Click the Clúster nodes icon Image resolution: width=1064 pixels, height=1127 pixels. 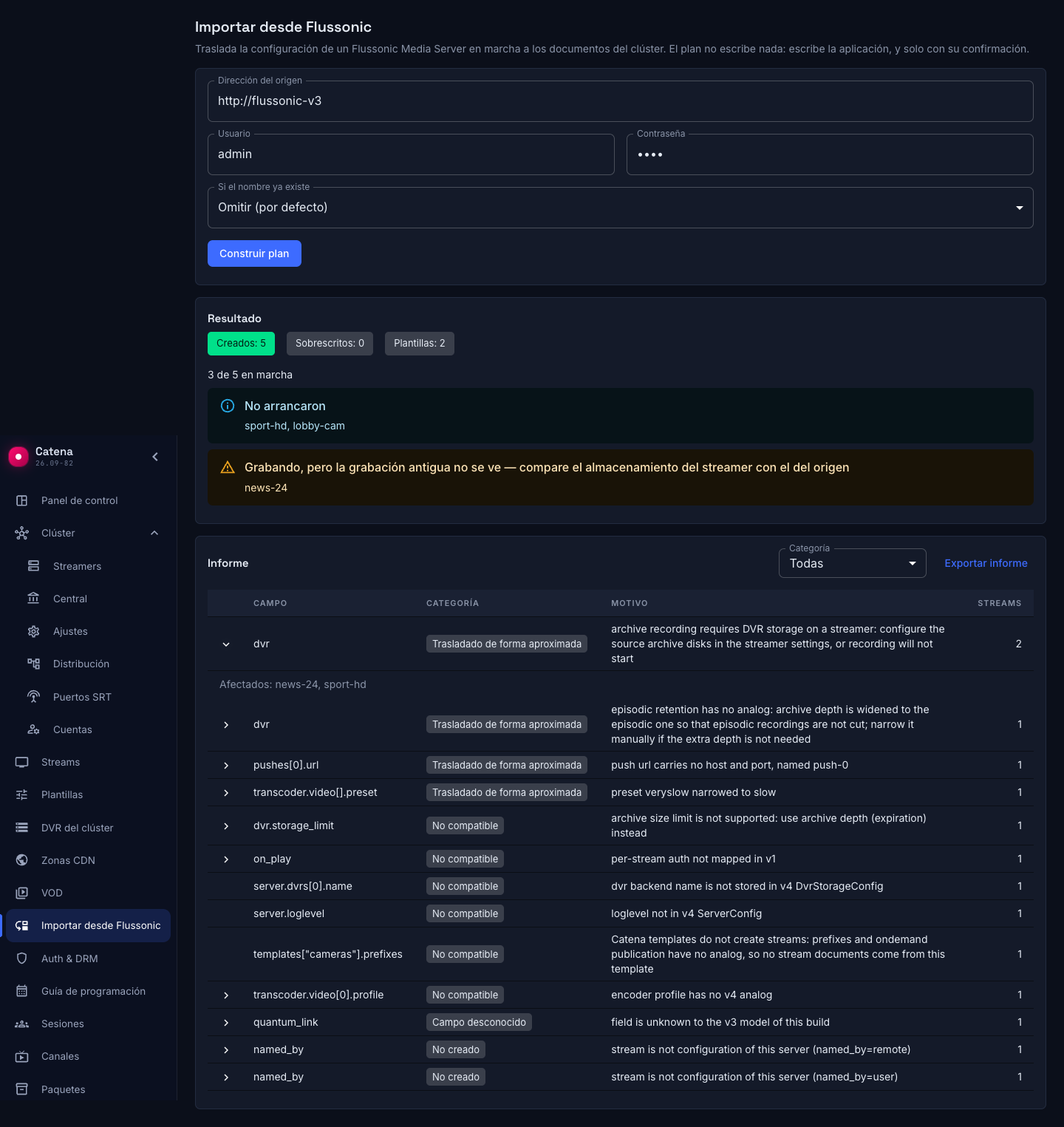click(22, 533)
